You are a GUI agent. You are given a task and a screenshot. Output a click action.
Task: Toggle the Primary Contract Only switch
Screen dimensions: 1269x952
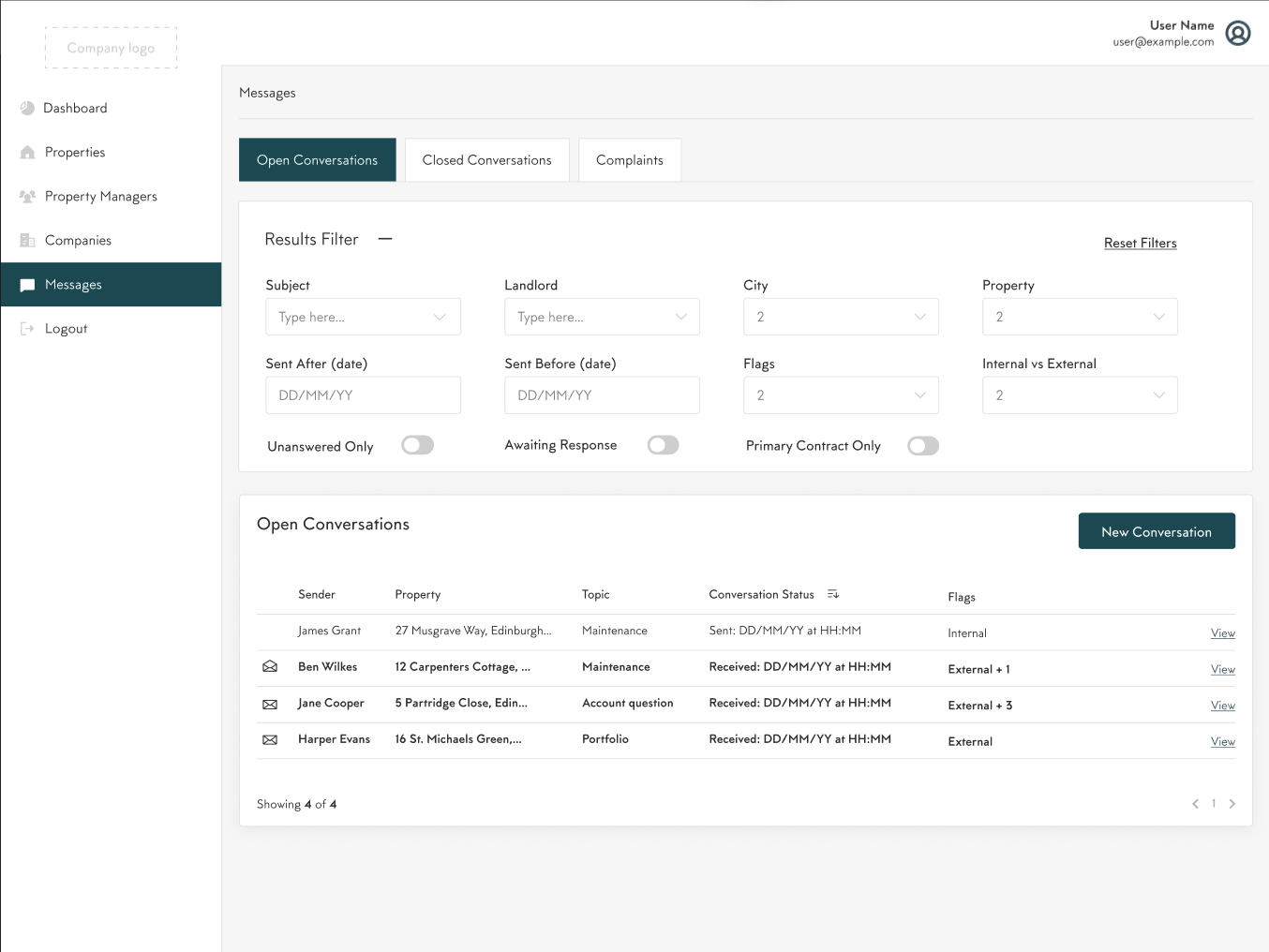point(923,446)
